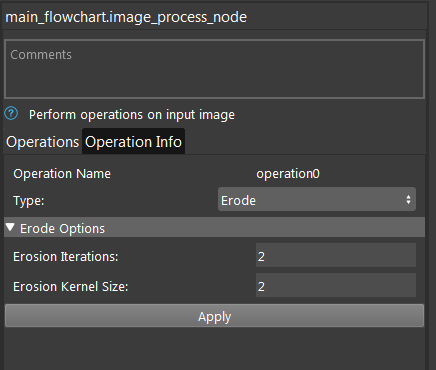This screenshot has height=370, width=436.
Task: Click the Erosion Iterations input field
Action: pos(336,256)
